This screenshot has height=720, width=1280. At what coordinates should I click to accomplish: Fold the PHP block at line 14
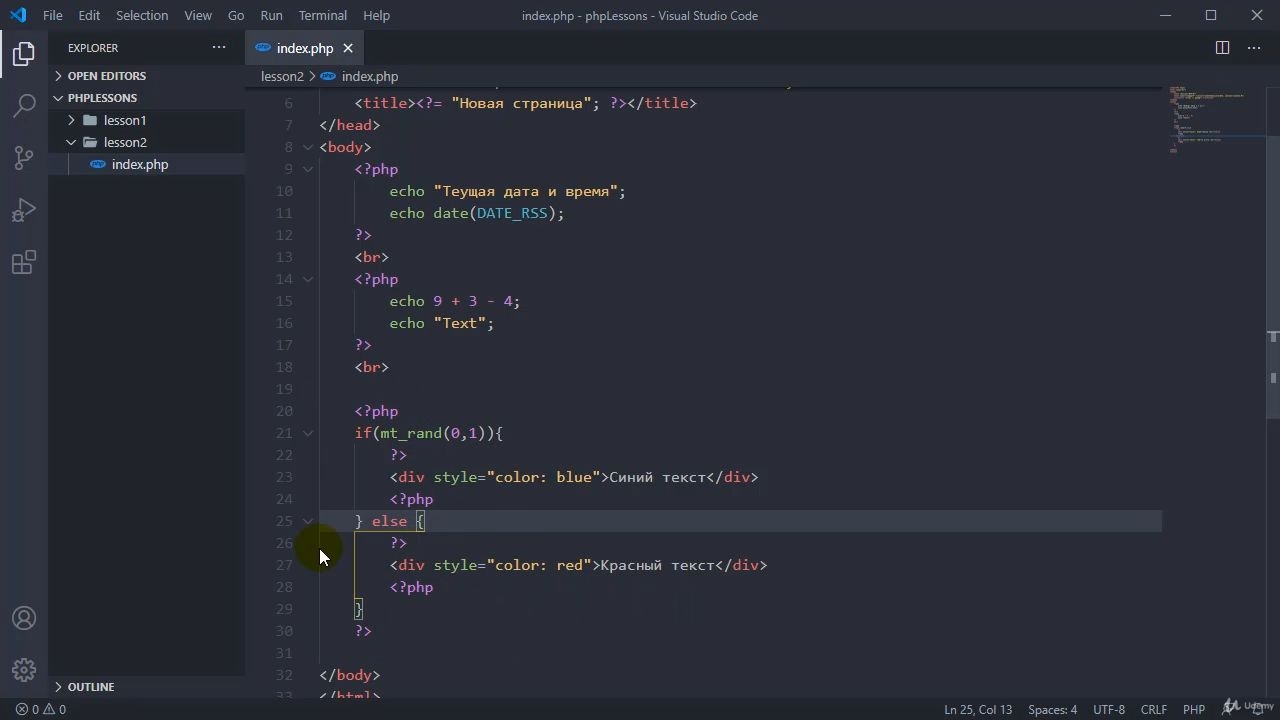(308, 279)
